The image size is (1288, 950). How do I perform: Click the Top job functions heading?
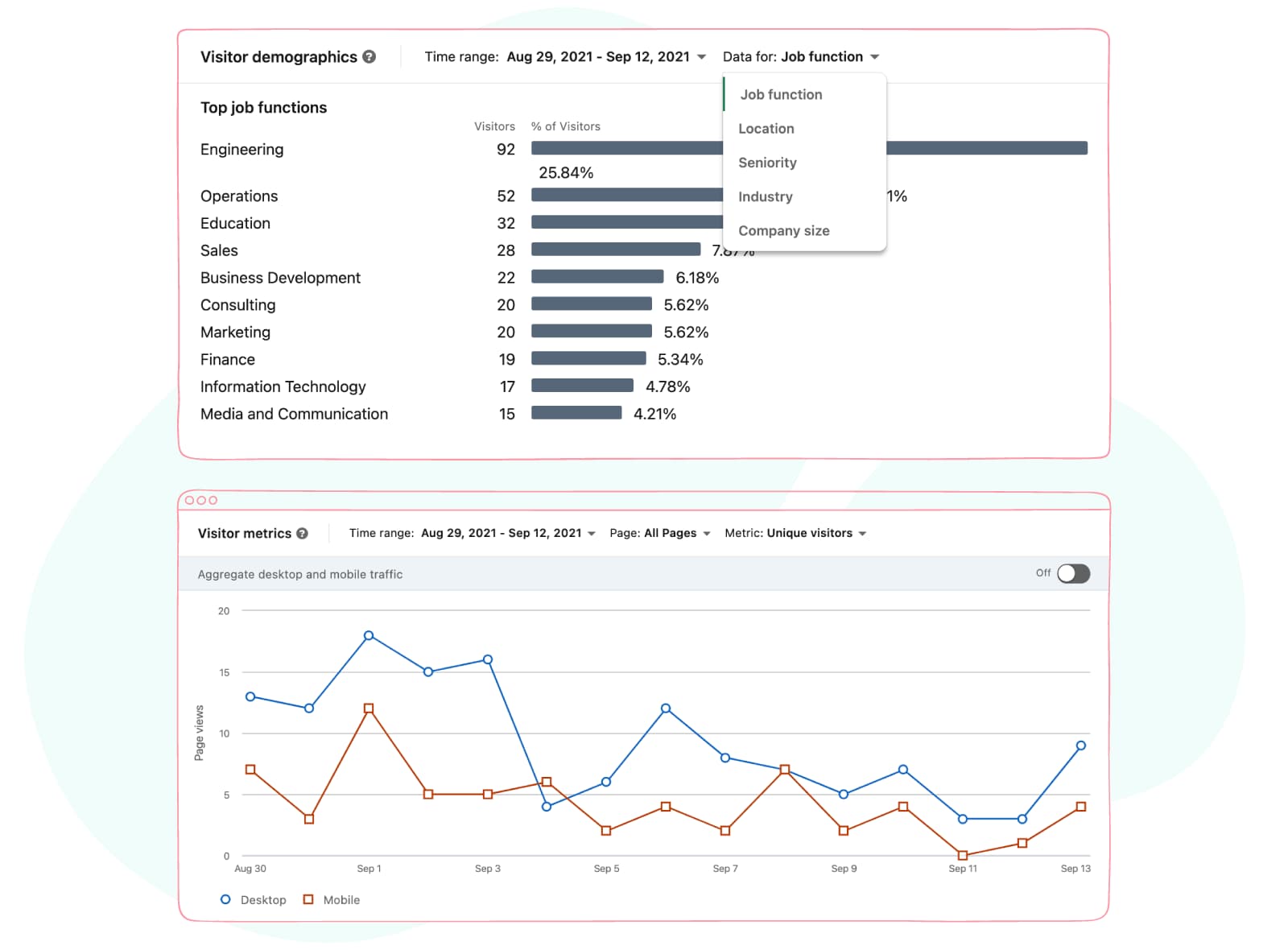[263, 108]
